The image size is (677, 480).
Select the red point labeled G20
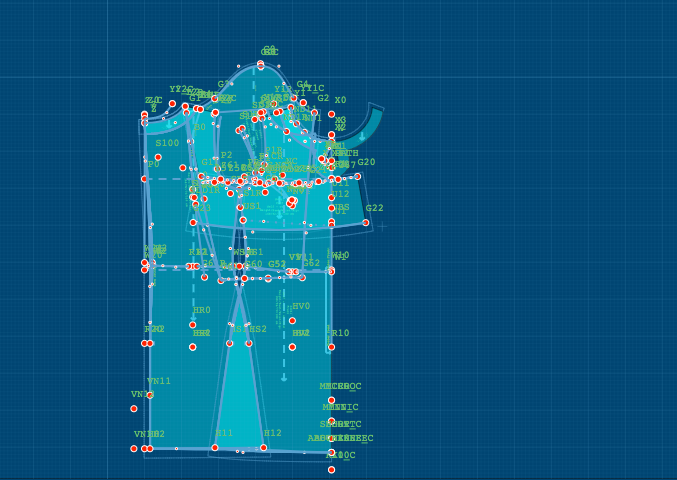pos(358,176)
